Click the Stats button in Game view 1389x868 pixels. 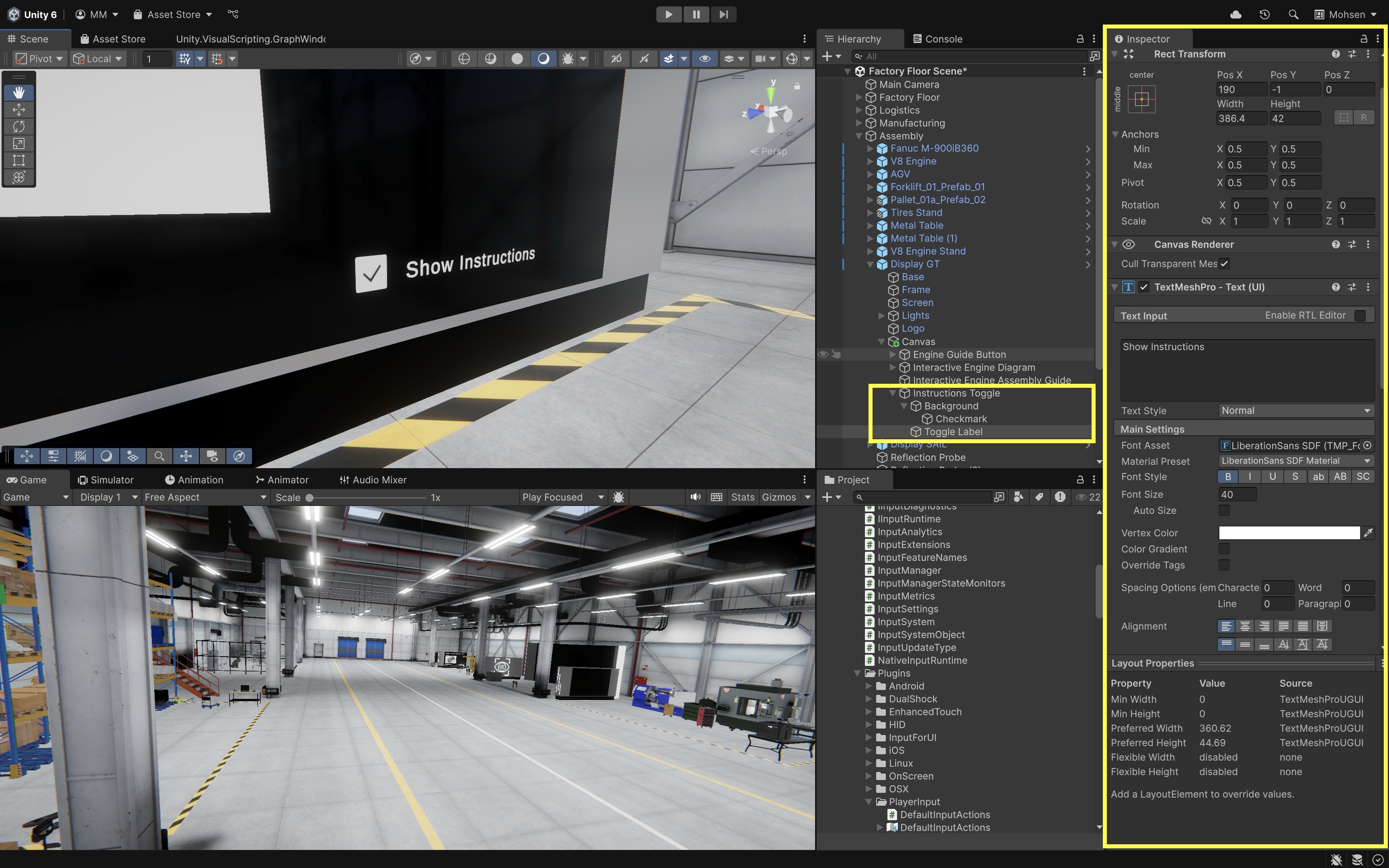pyautogui.click(x=742, y=497)
